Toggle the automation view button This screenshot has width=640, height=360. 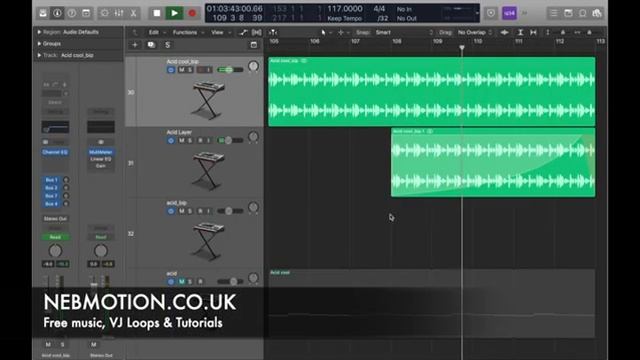[x=244, y=32]
